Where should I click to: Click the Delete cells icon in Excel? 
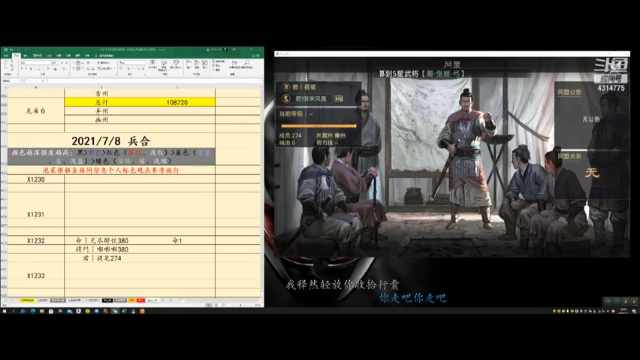(x=197, y=64)
